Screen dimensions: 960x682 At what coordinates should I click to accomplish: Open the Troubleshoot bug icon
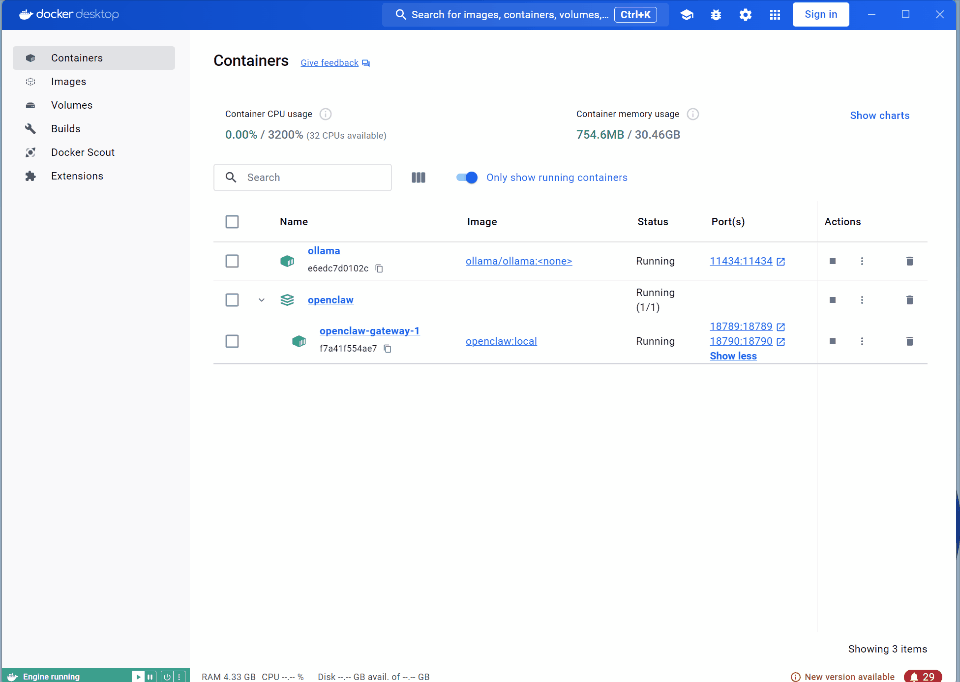pos(716,15)
